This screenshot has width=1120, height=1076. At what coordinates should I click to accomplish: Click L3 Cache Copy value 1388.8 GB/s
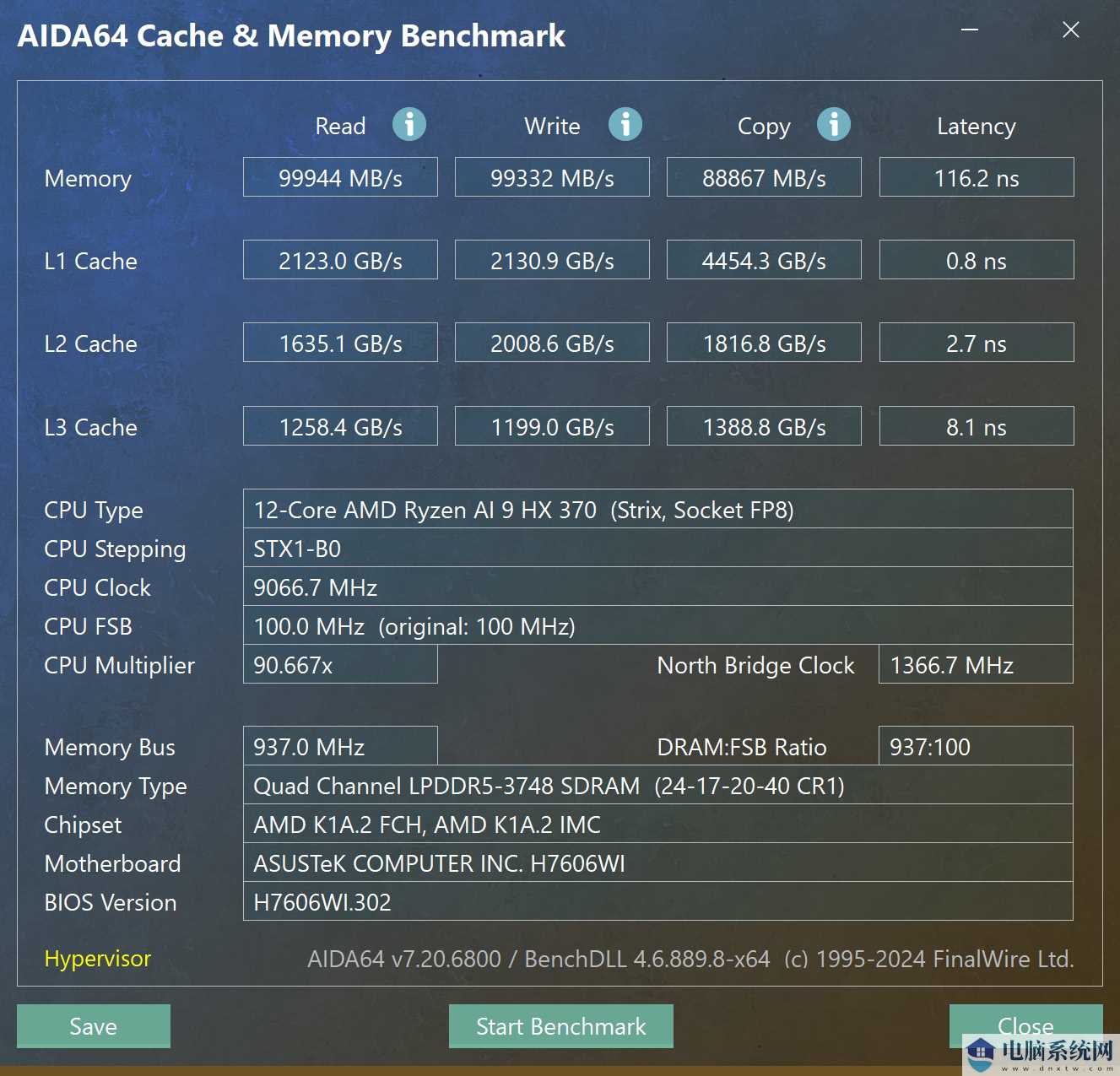point(764,426)
